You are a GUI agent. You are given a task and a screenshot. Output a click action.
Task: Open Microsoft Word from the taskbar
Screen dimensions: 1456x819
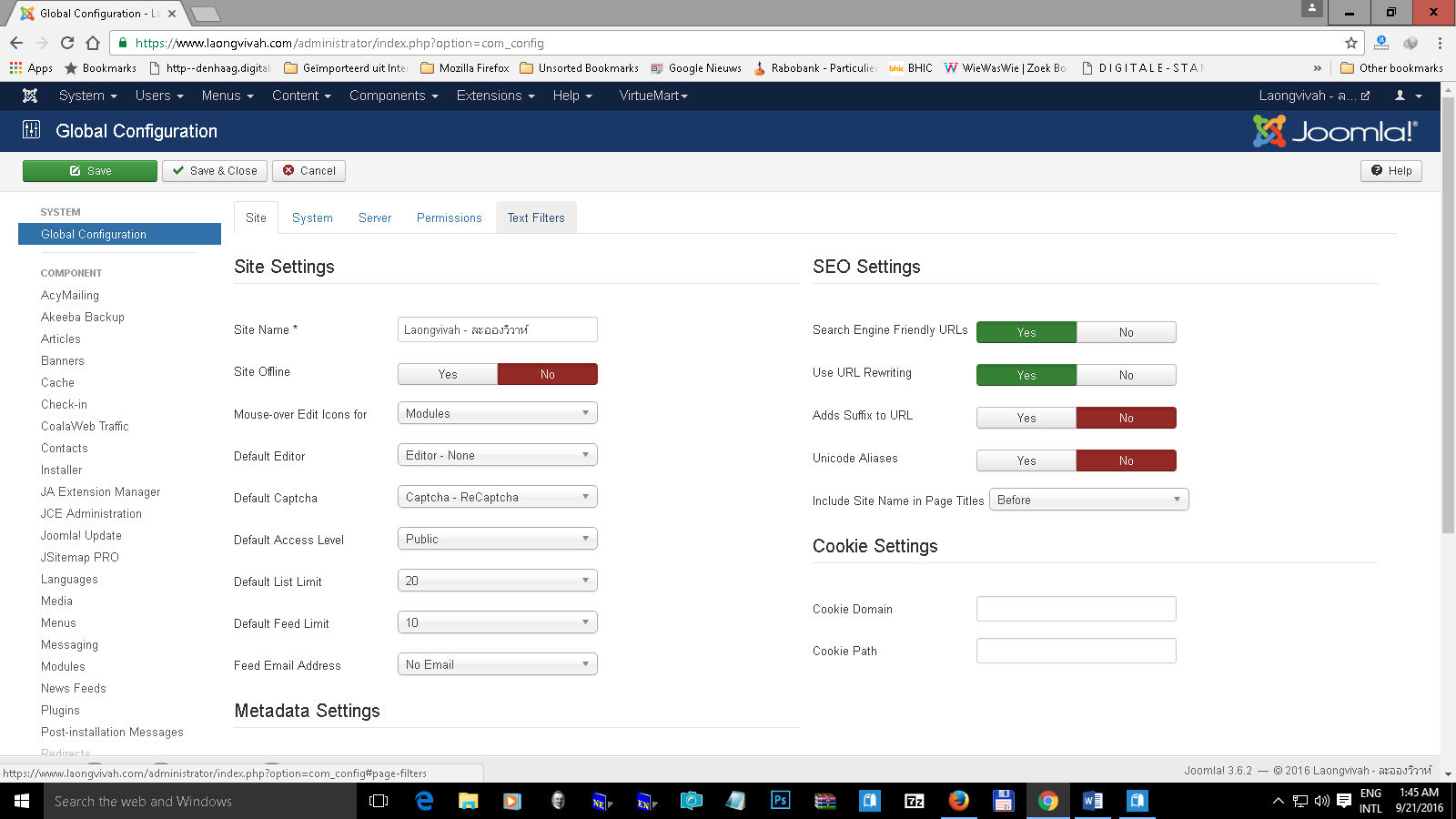point(1092,801)
